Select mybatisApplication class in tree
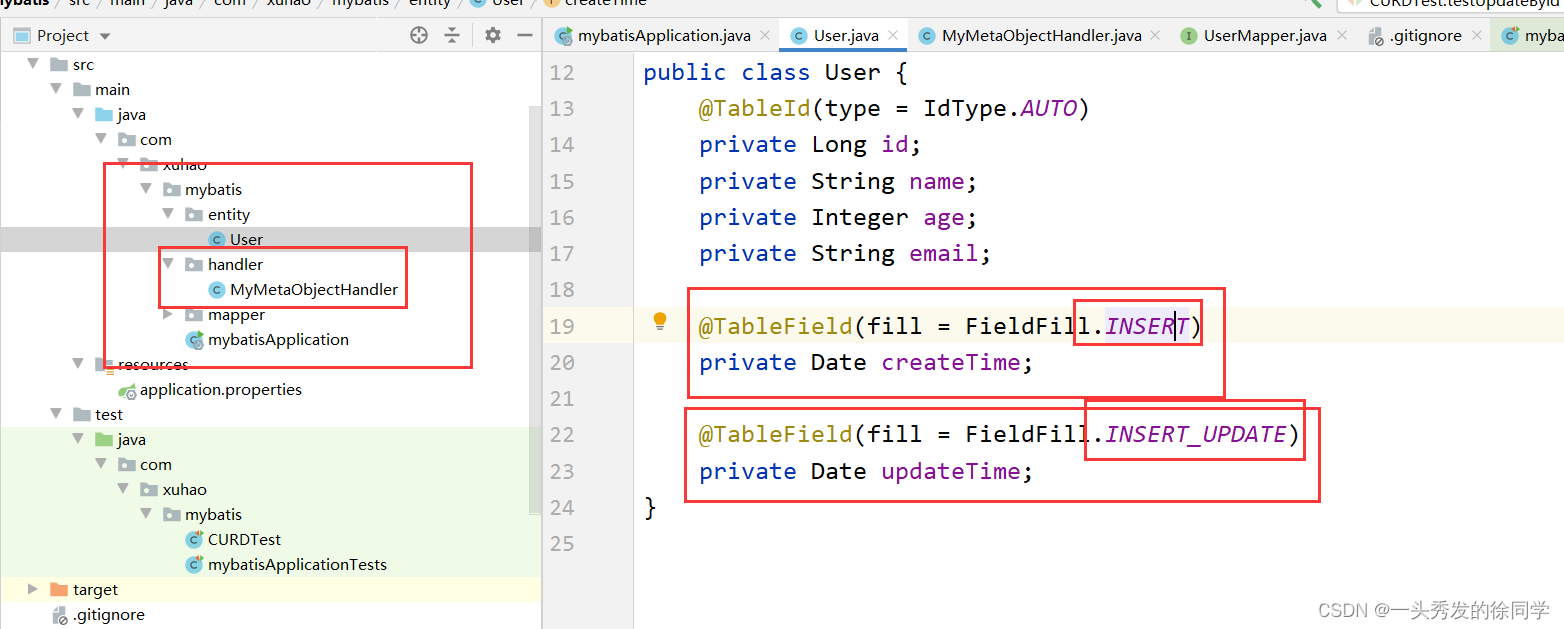This screenshot has width=1564, height=629. (278, 339)
